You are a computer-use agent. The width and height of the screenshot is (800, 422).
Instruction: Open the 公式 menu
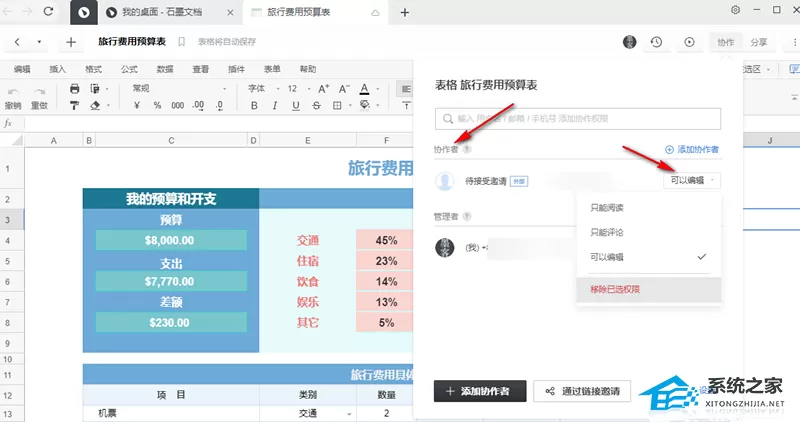(x=129, y=69)
